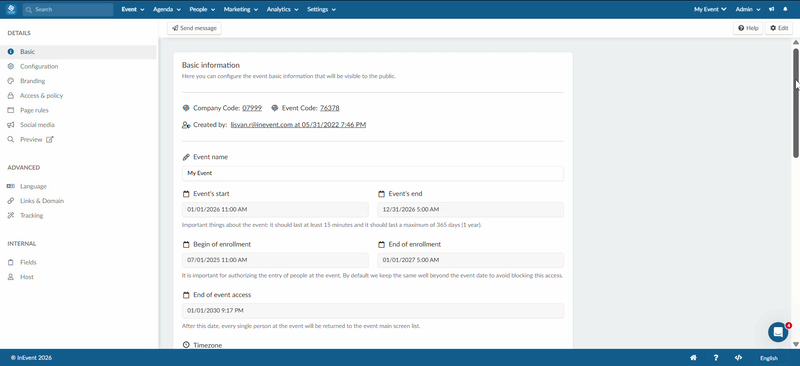This screenshot has width=800, height=366.
Task: Expand the Admin account dropdown
Action: pos(748,9)
